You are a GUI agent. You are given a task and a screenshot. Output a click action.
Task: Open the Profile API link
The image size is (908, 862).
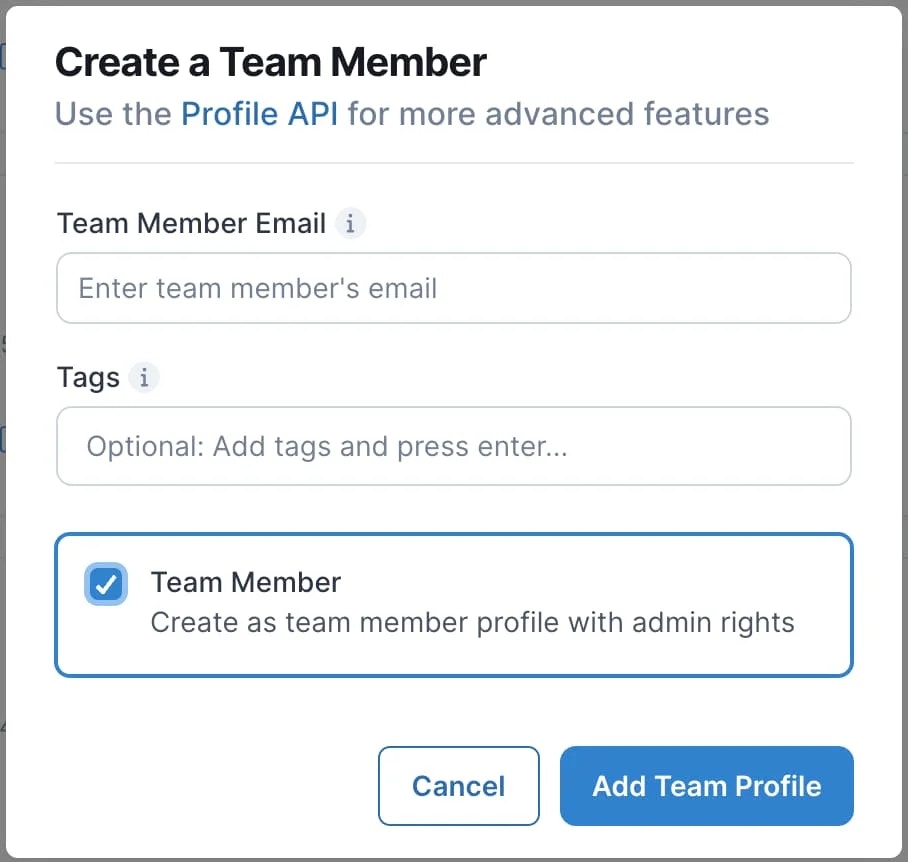tap(259, 113)
